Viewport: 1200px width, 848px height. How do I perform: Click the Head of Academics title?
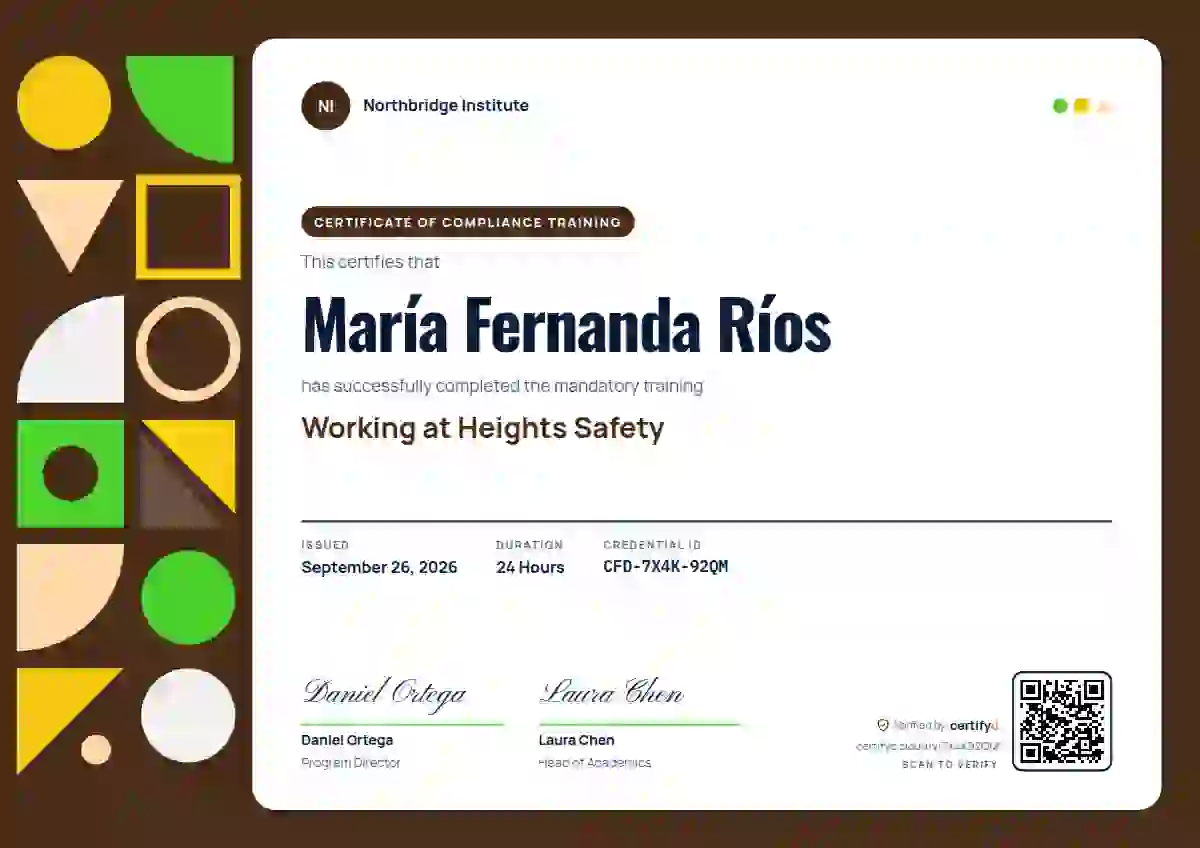point(595,762)
